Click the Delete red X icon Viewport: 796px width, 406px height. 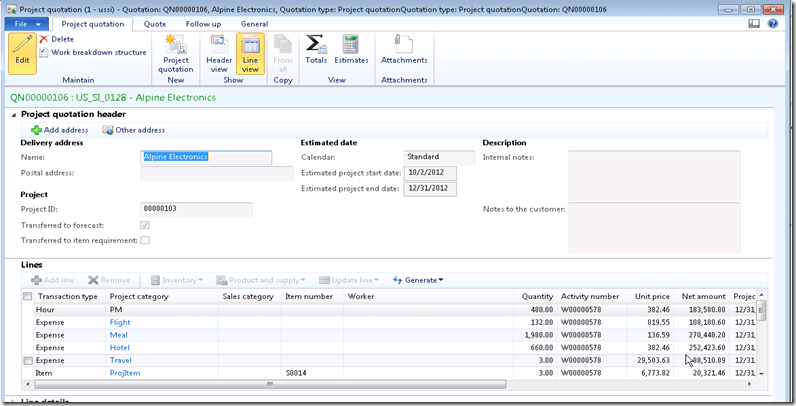point(44,39)
